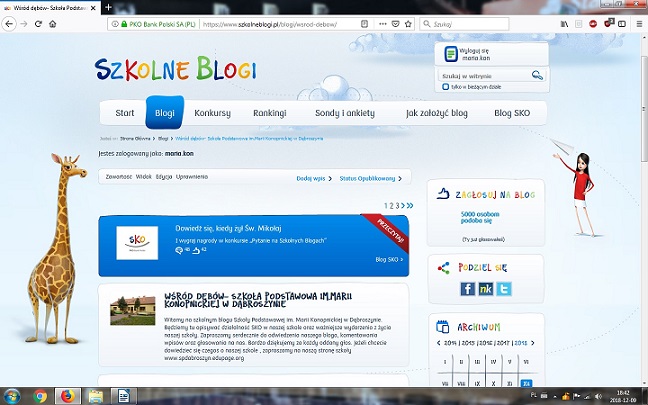Screen dimensions: 648x405
Task: Click the SKO logo thumbnail in banner
Action: point(137,243)
